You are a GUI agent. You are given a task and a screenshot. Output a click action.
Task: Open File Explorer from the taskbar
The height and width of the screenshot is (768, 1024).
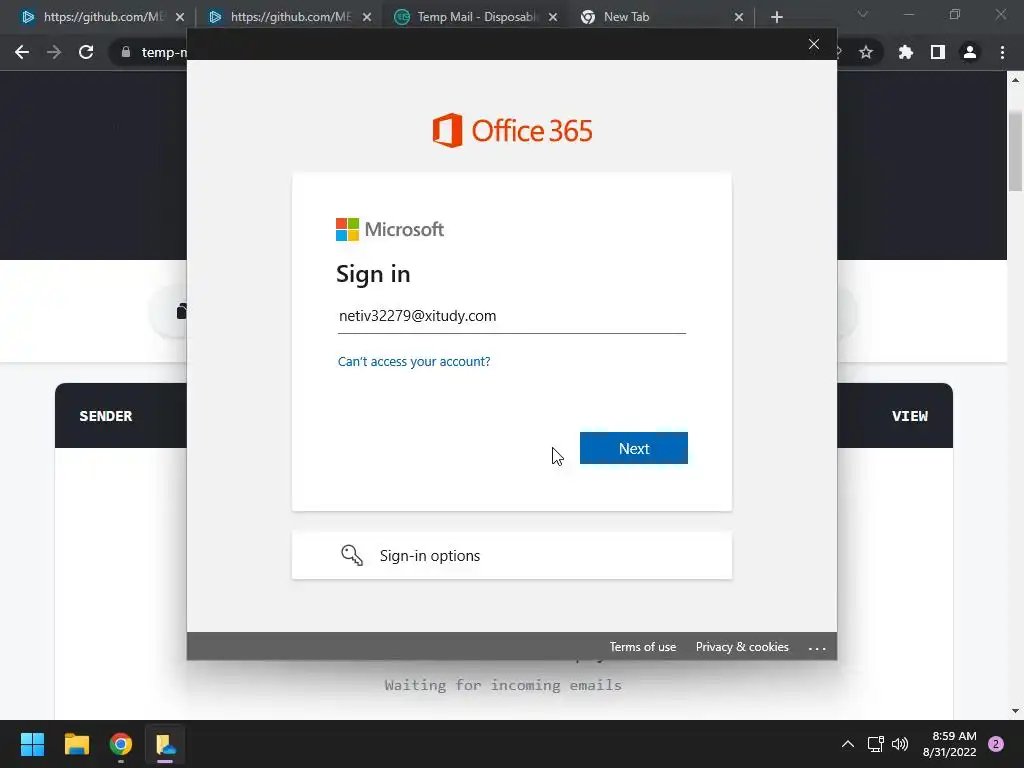coord(76,744)
